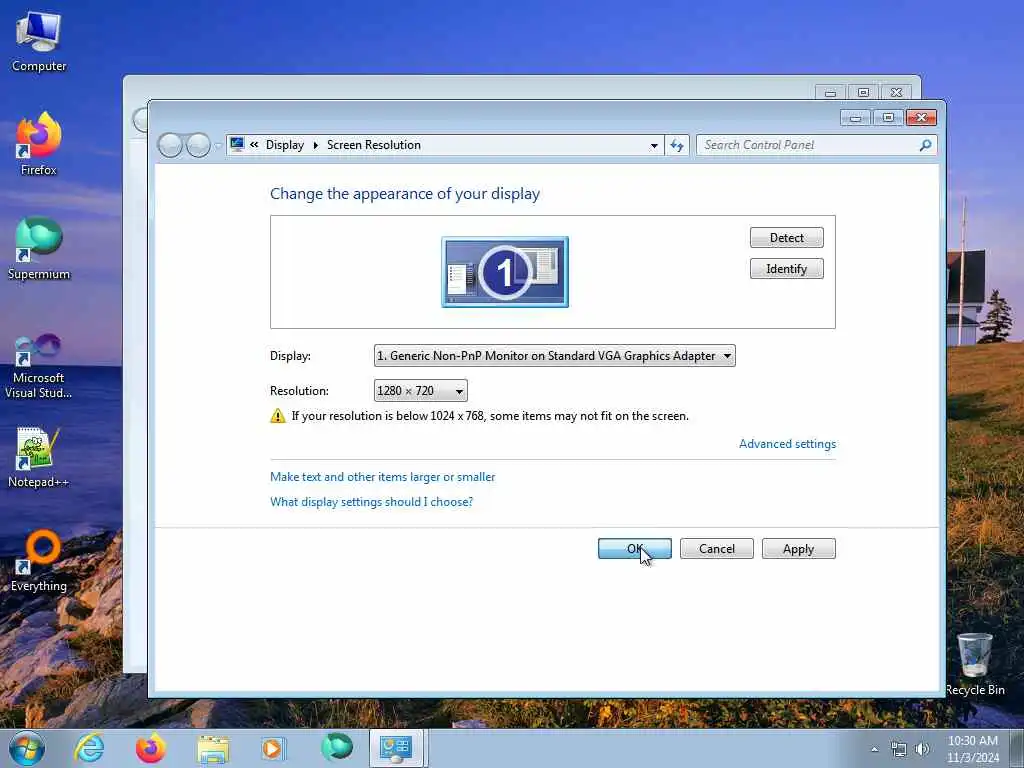Open the Everything search desktop shortcut
Viewport: 1024px width, 768px height.
click(39, 560)
